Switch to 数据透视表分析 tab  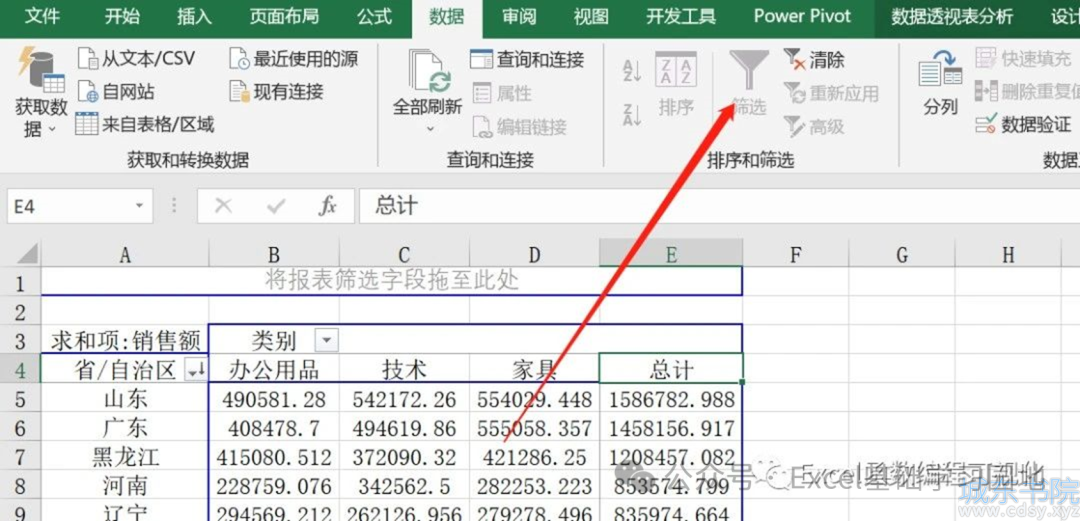pyautogui.click(x=952, y=17)
